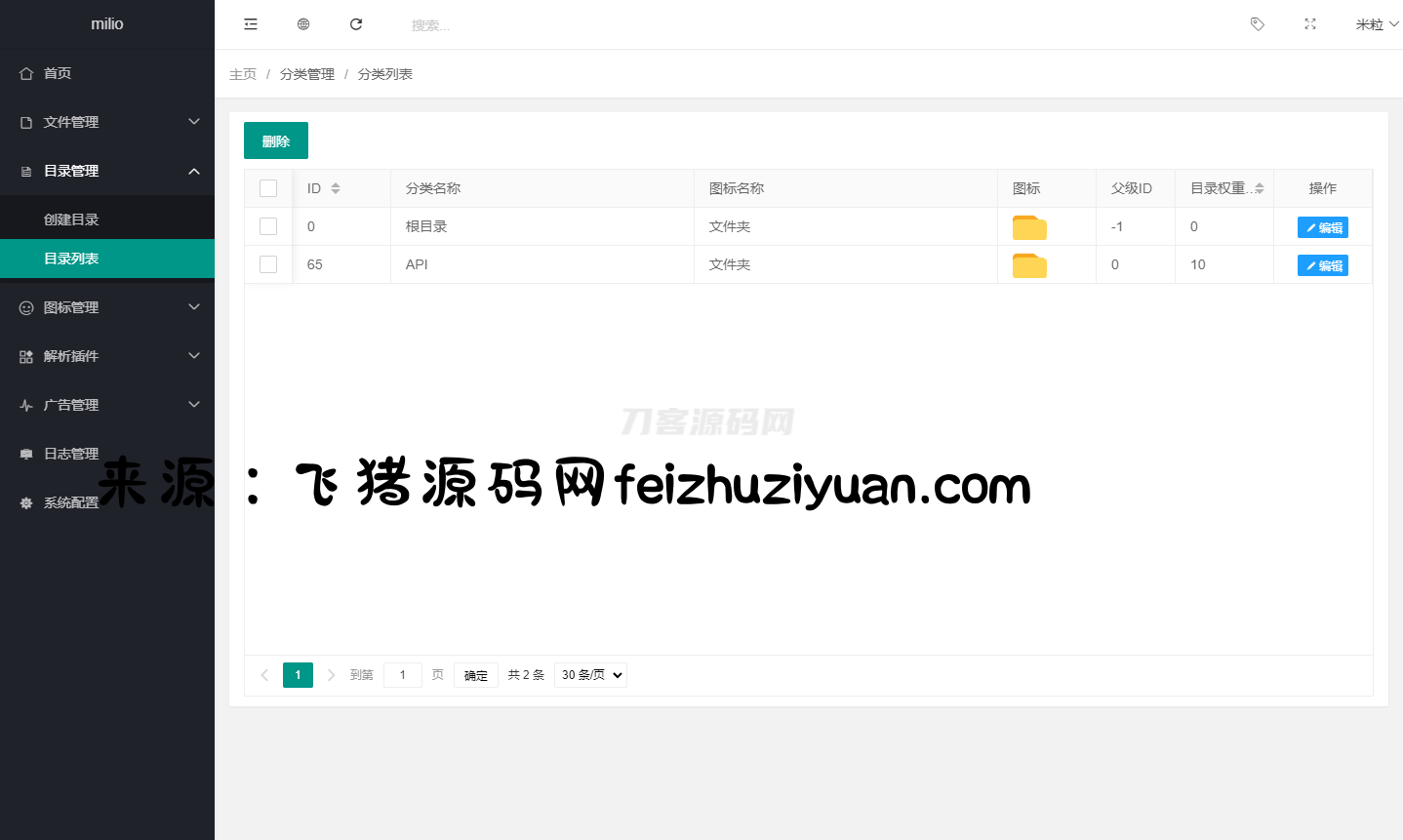1403x840 pixels.
Task: Toggle fullscreen with the expand icon
Action: (1310, 24)
